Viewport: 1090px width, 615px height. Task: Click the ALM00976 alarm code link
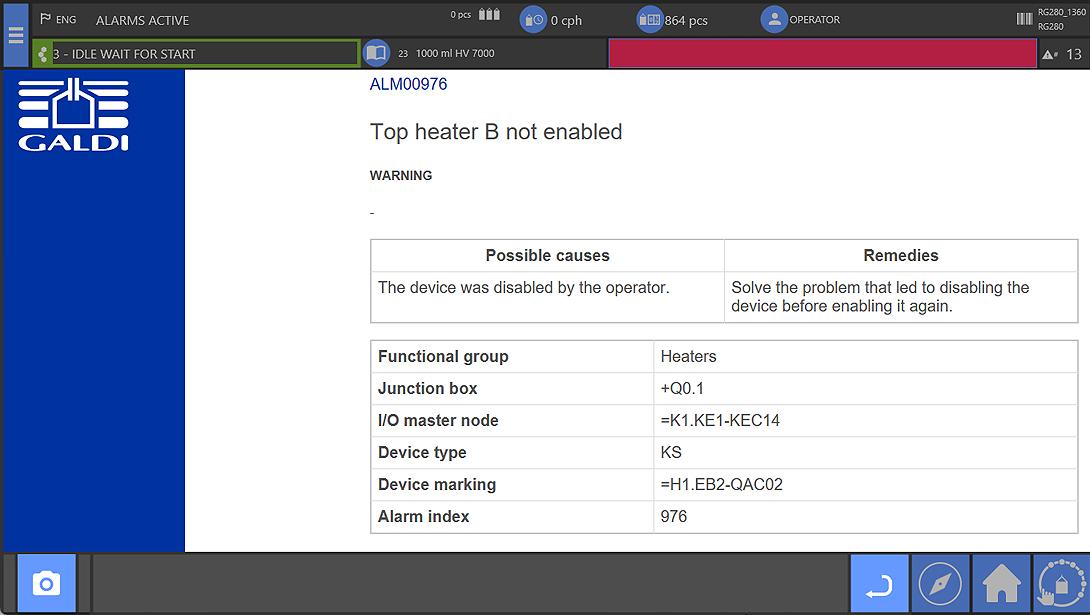tap(408, 85)
